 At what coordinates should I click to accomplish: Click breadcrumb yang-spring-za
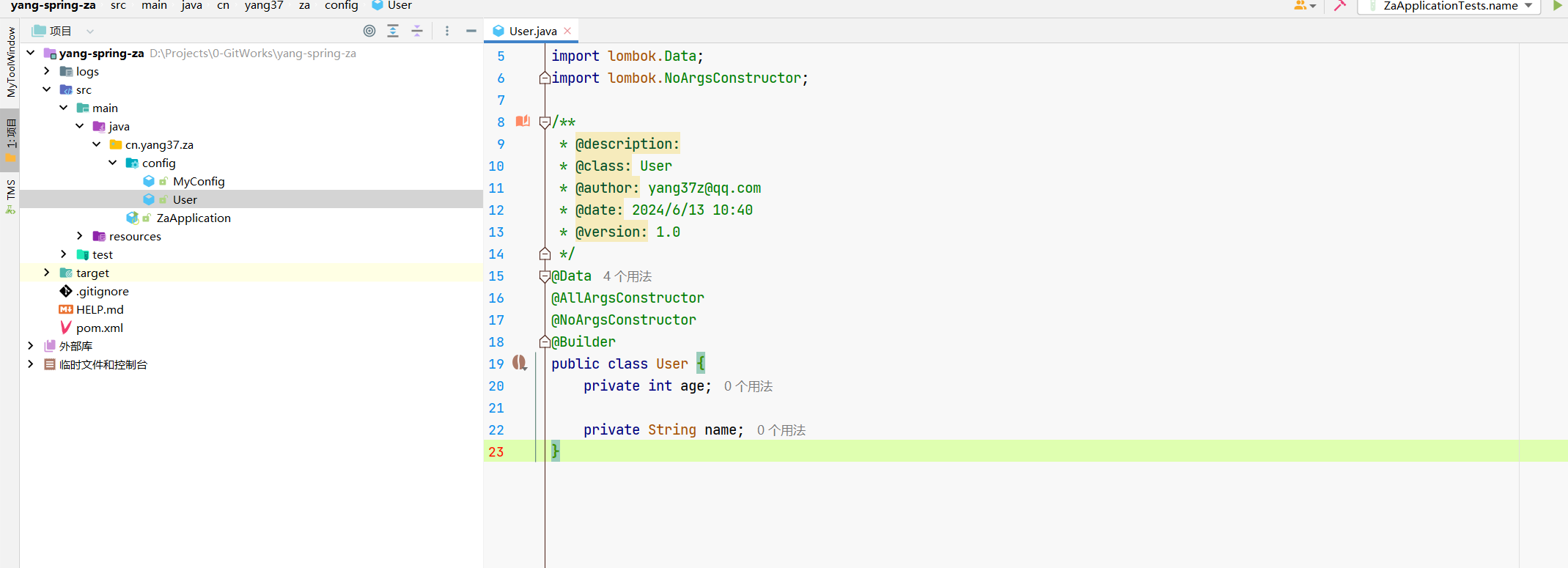54,5
